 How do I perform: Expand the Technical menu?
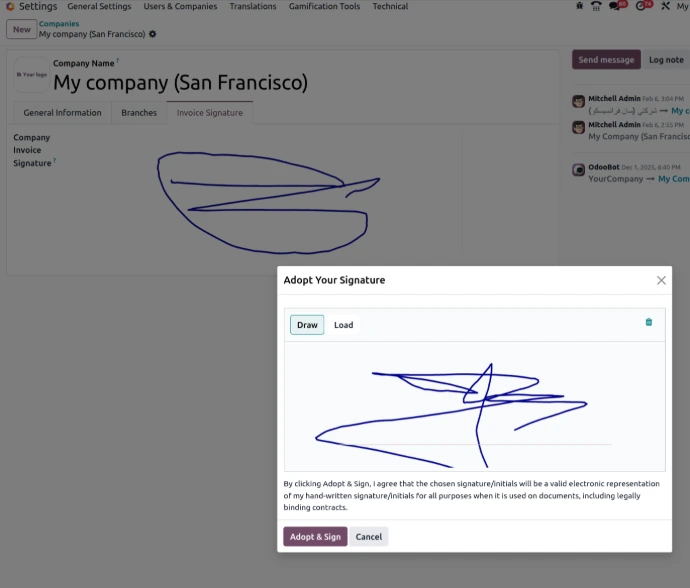pos(390,6)
